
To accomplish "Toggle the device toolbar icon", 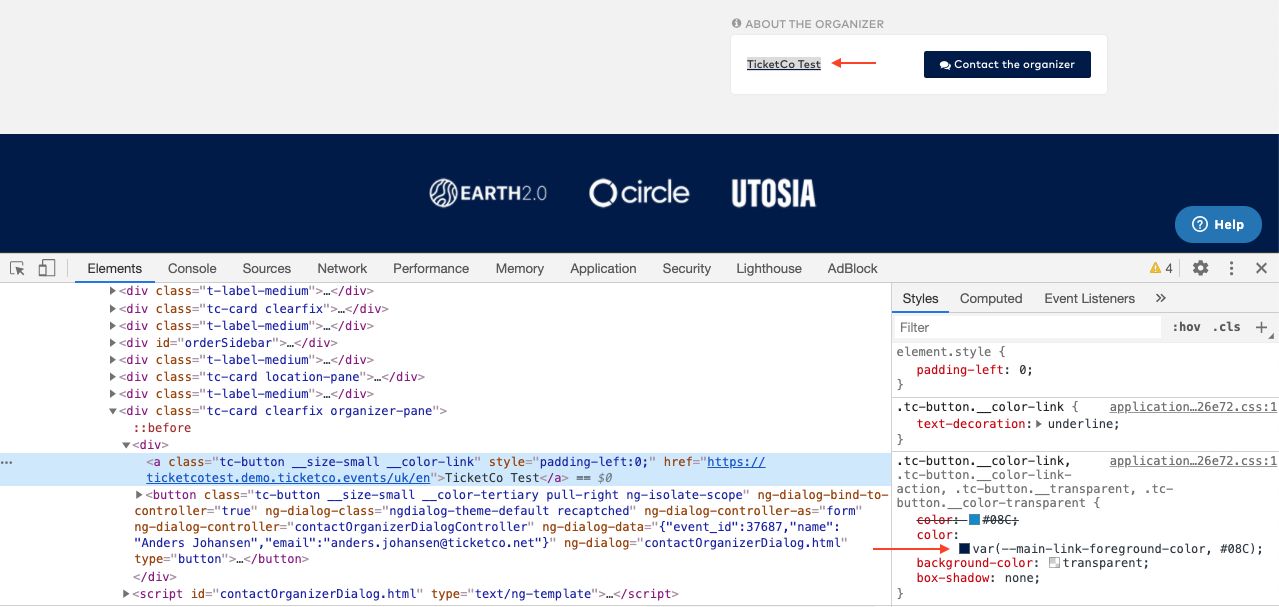I will coord(47,268).
